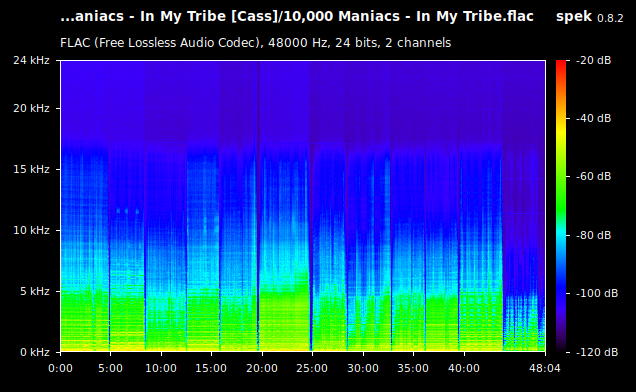Viewport: 636px width, 392px height.
Task: Click the '15:00' time axis label
Action: 211,368
